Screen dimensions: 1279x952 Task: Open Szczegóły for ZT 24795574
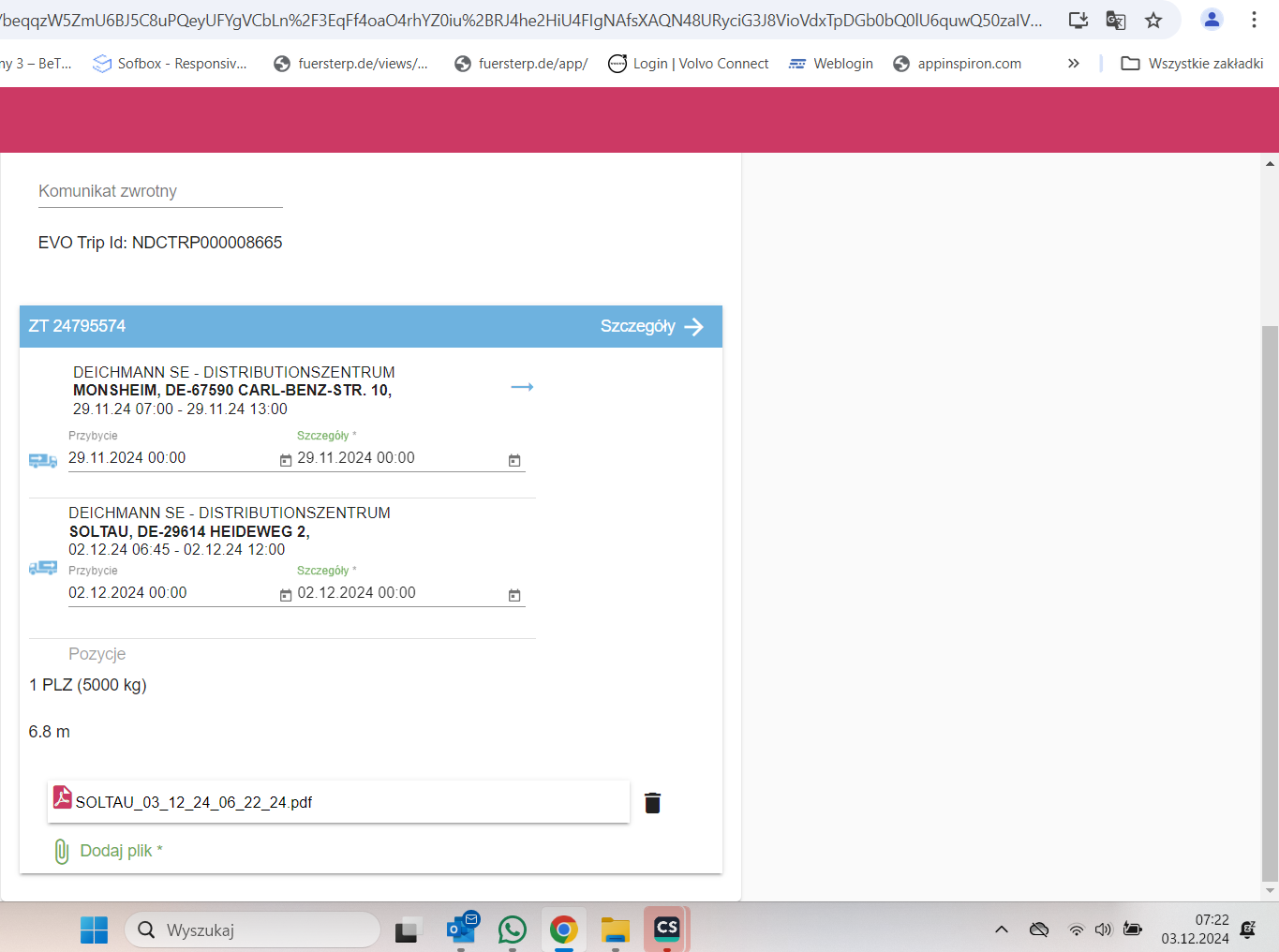point(652,326)
